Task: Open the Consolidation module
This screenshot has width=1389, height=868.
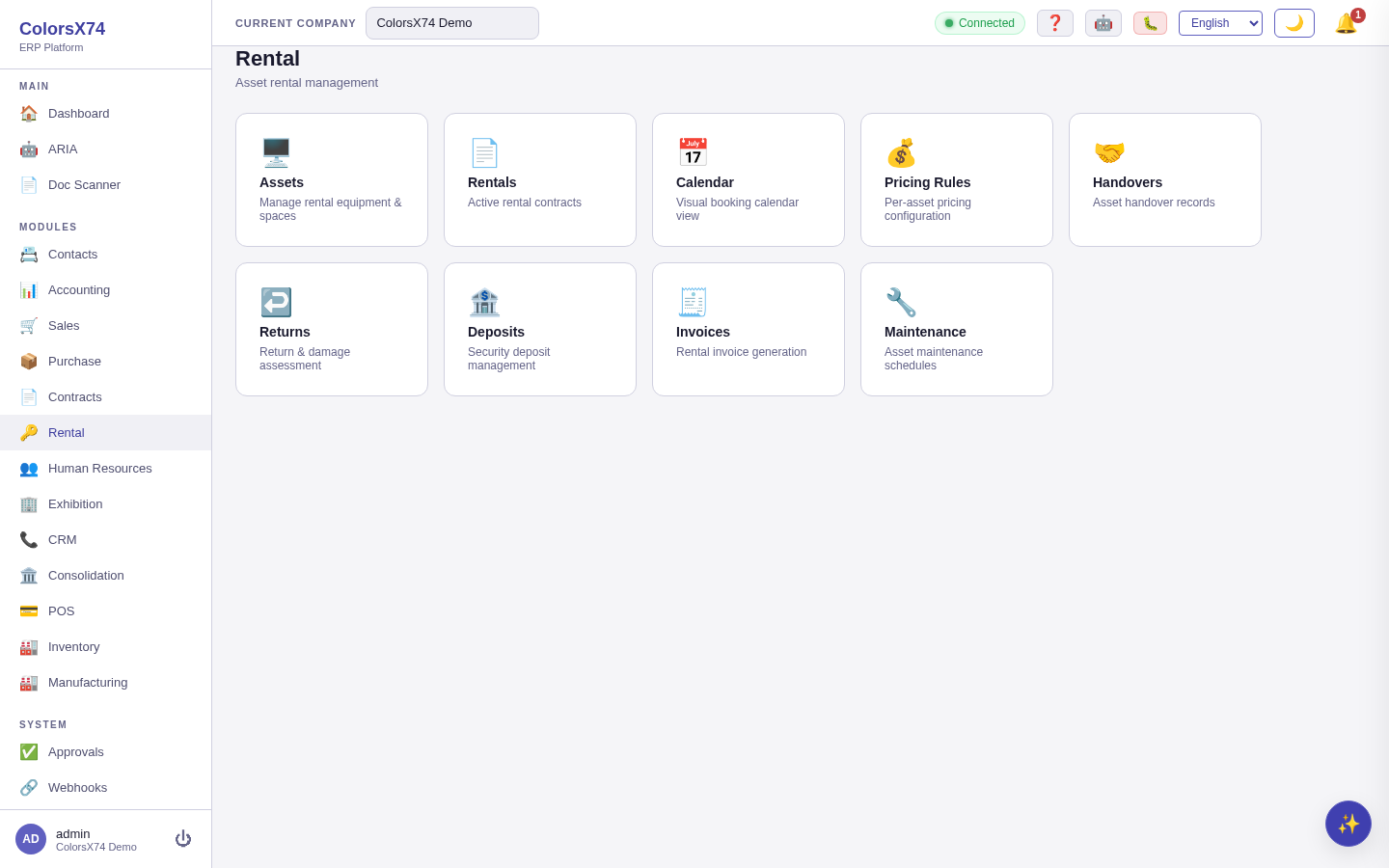Action: [106, 575]
